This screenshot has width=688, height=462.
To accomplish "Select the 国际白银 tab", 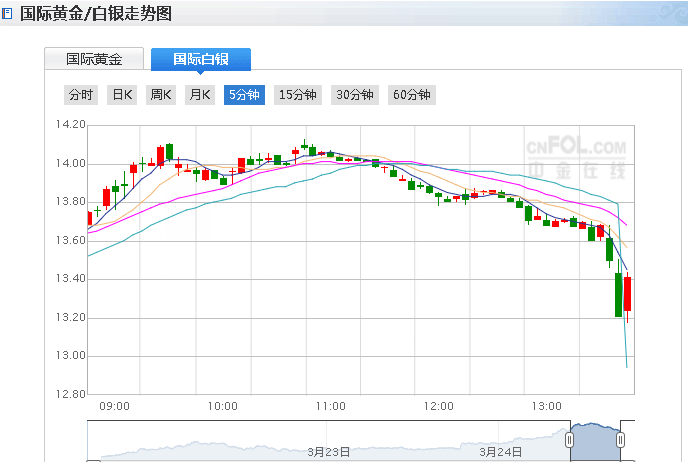I will click(201, 59).
